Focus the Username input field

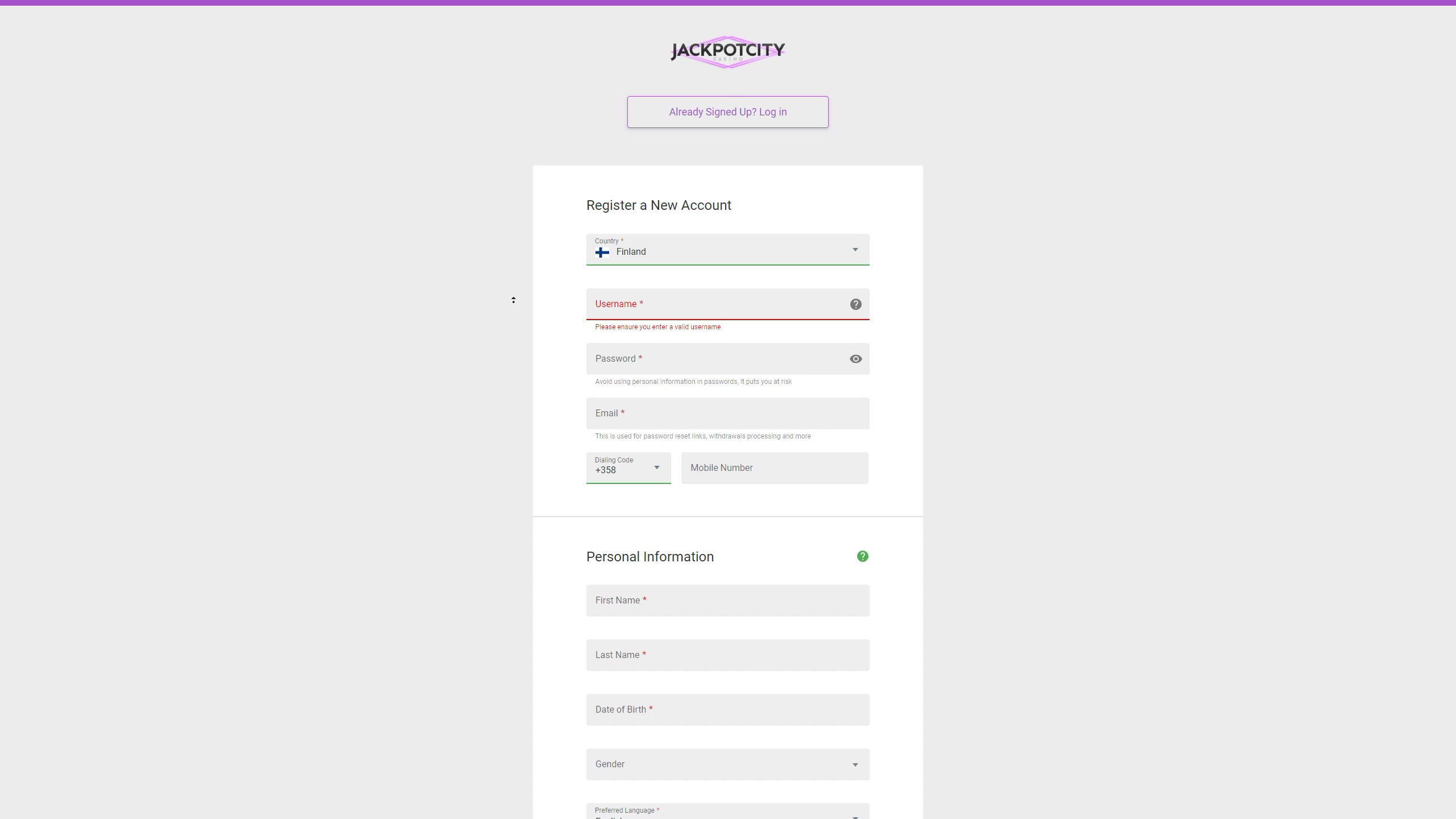[717, 304]
